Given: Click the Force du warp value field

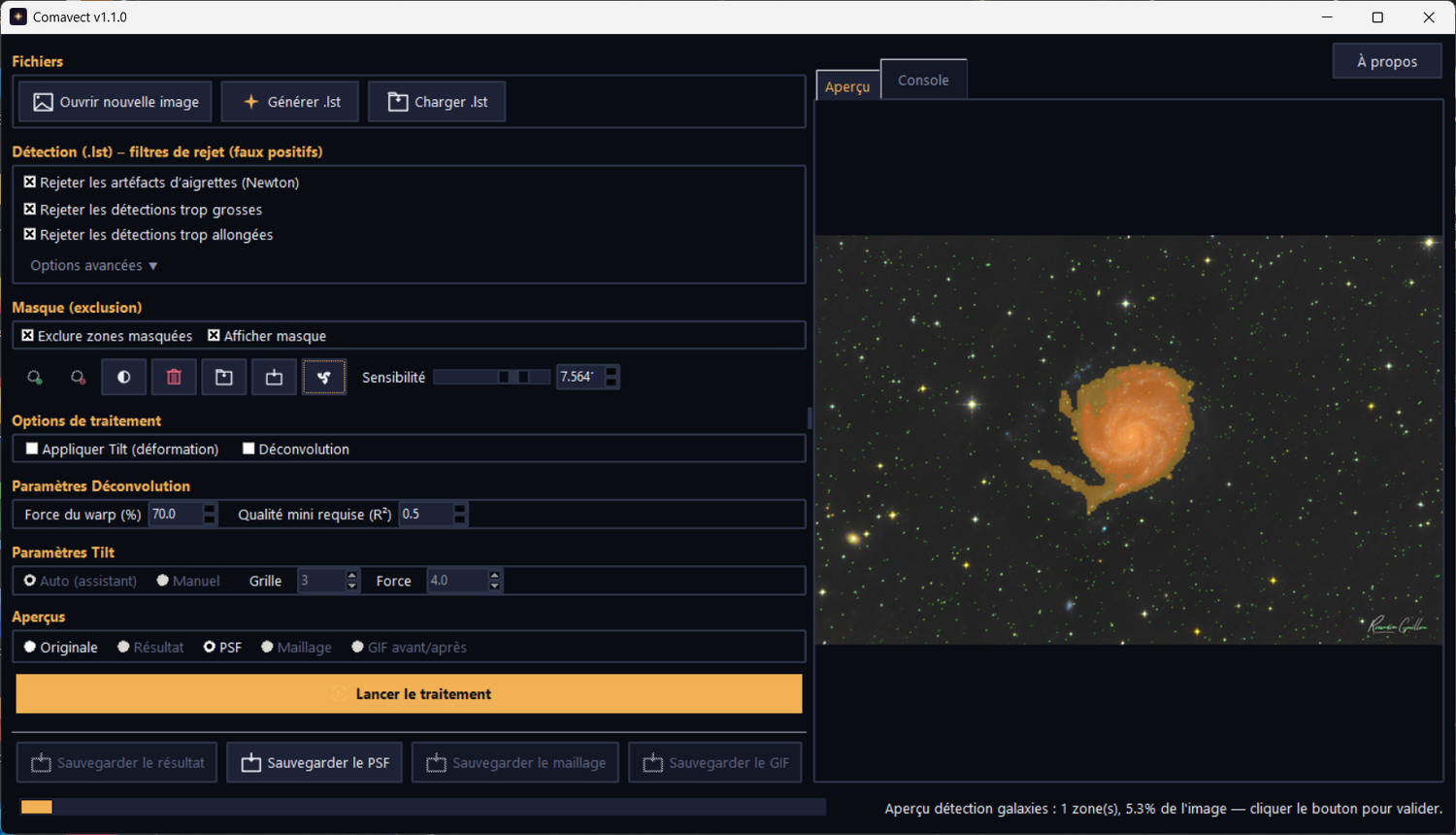Looking at the screenshot, I should 176,514.
